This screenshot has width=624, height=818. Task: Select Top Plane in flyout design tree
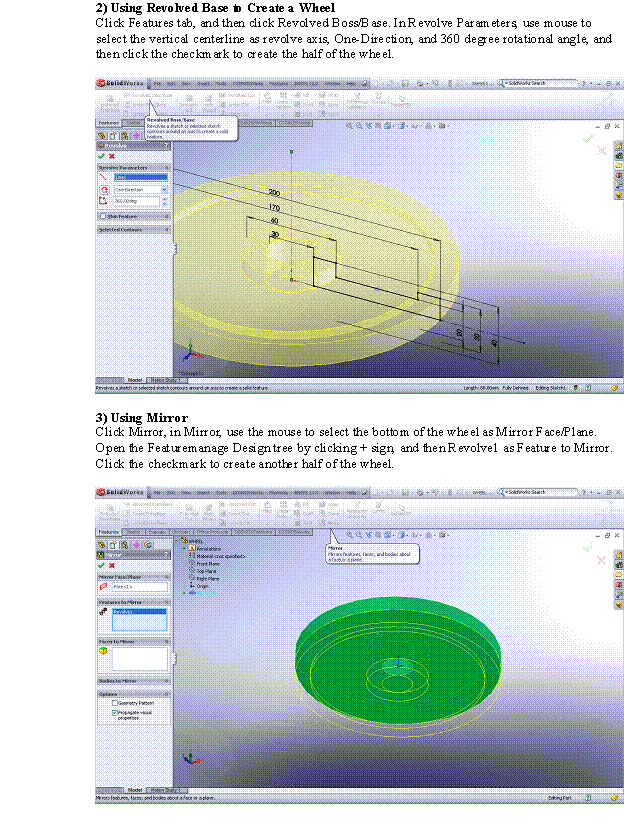[207, 571]
